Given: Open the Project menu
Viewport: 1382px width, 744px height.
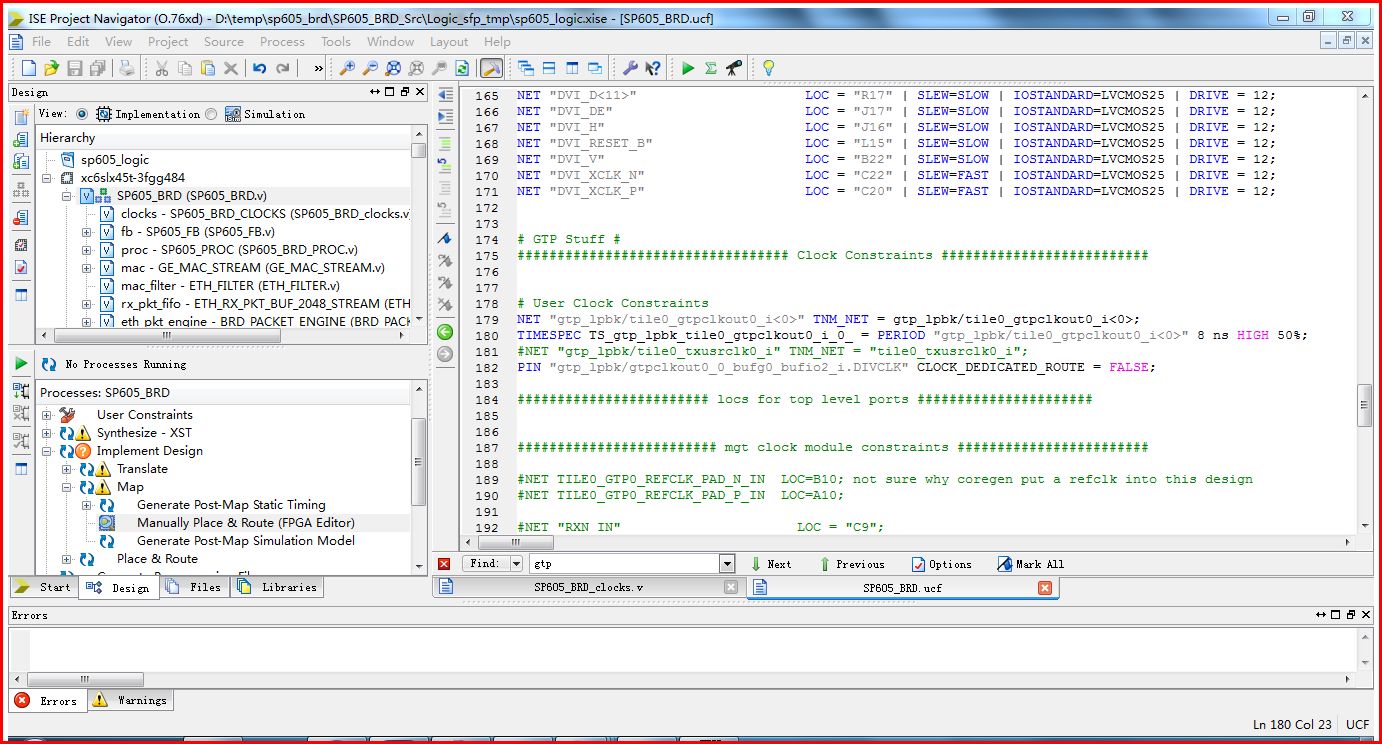Looking at the screenshot, I should pos(168,42).
